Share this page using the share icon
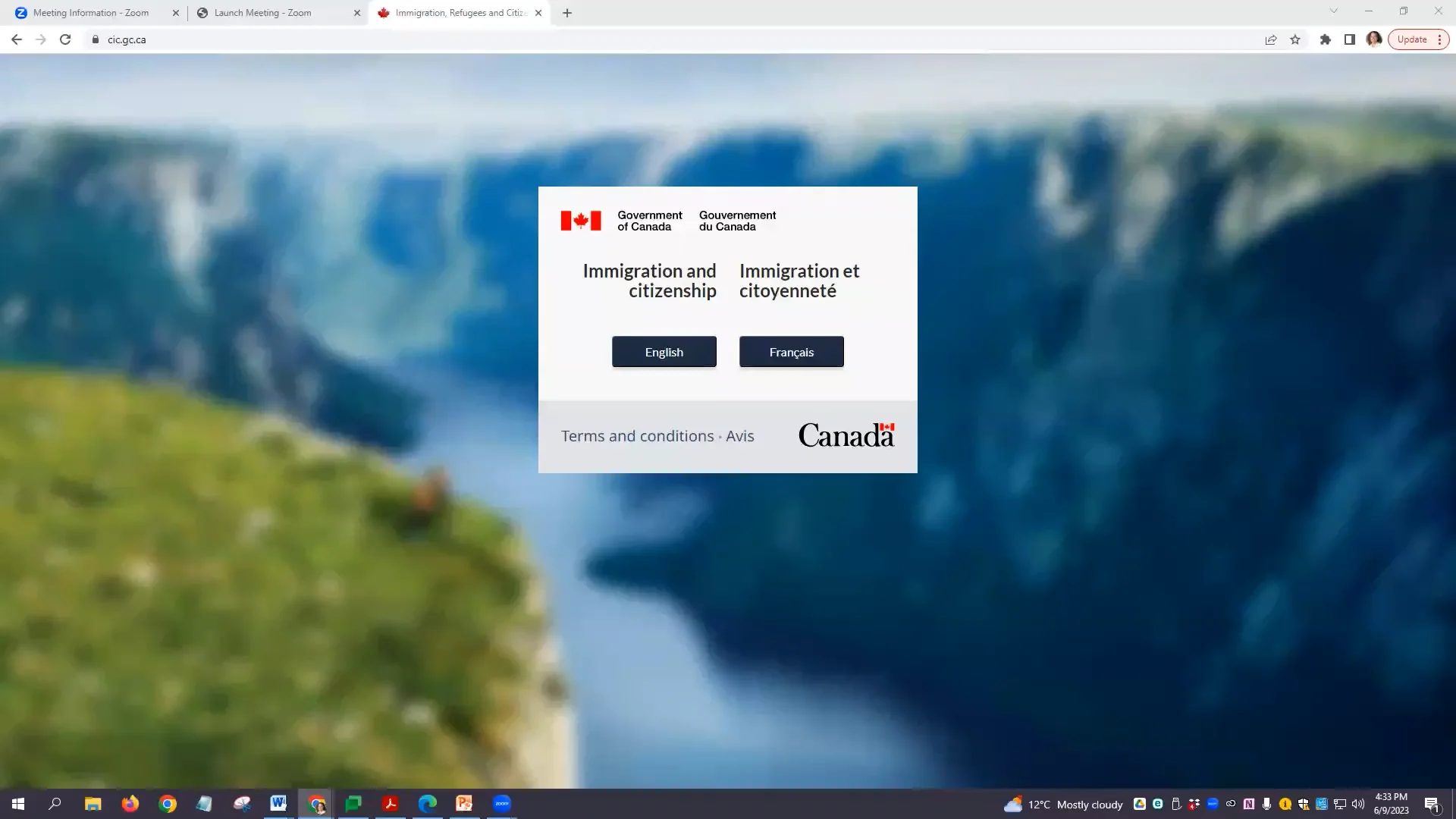This screenshot has height=819, width=1456. (x=1271, y=39)
